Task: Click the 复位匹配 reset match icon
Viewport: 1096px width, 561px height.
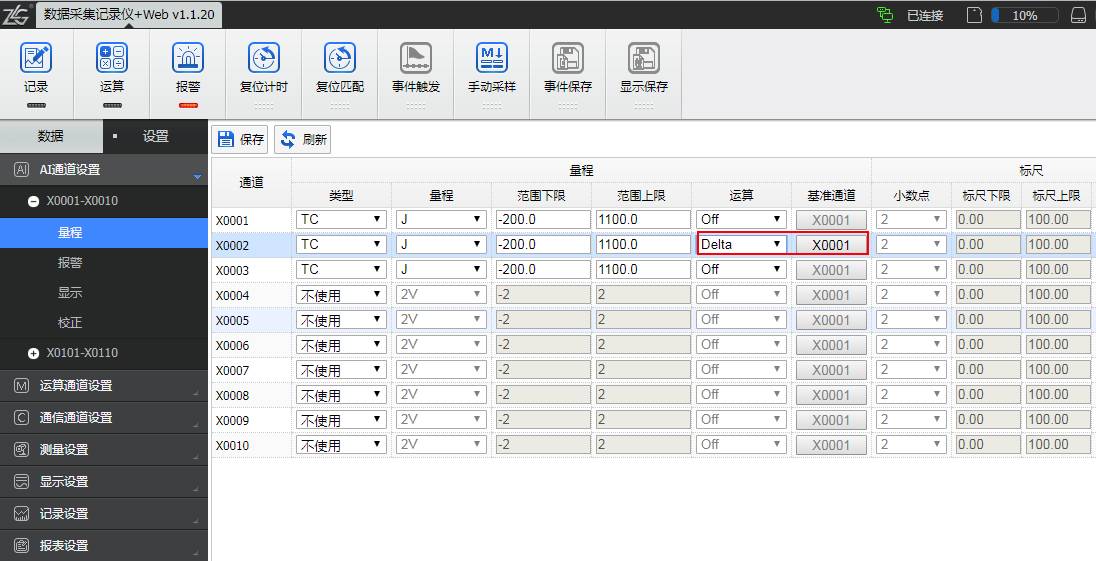Action: tap(340, 60)
